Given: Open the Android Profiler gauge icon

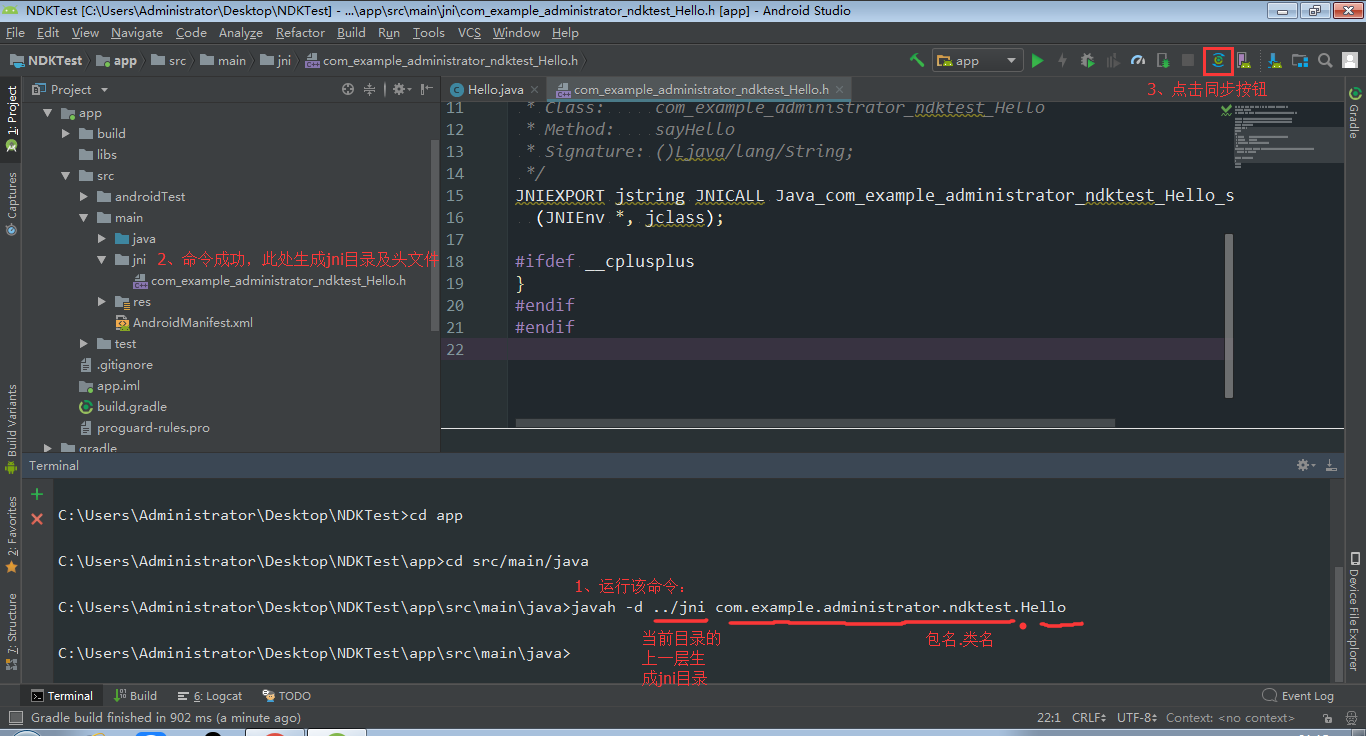Looking at the screenshot, I should [x=1138, y=60].
